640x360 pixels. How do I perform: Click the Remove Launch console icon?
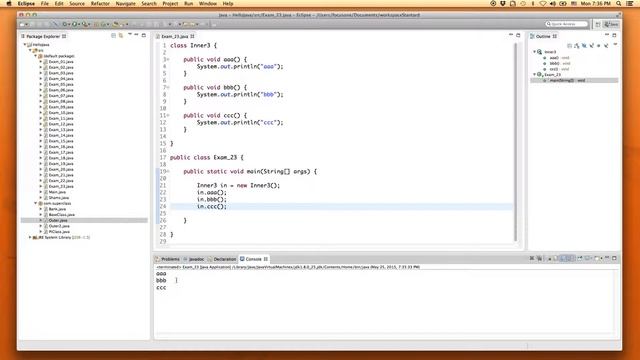pos(532,258)
